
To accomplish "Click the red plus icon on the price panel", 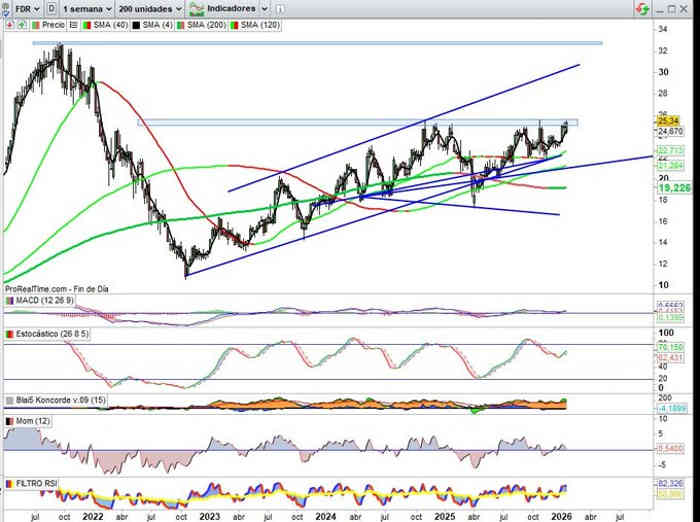I will [9, 22].
